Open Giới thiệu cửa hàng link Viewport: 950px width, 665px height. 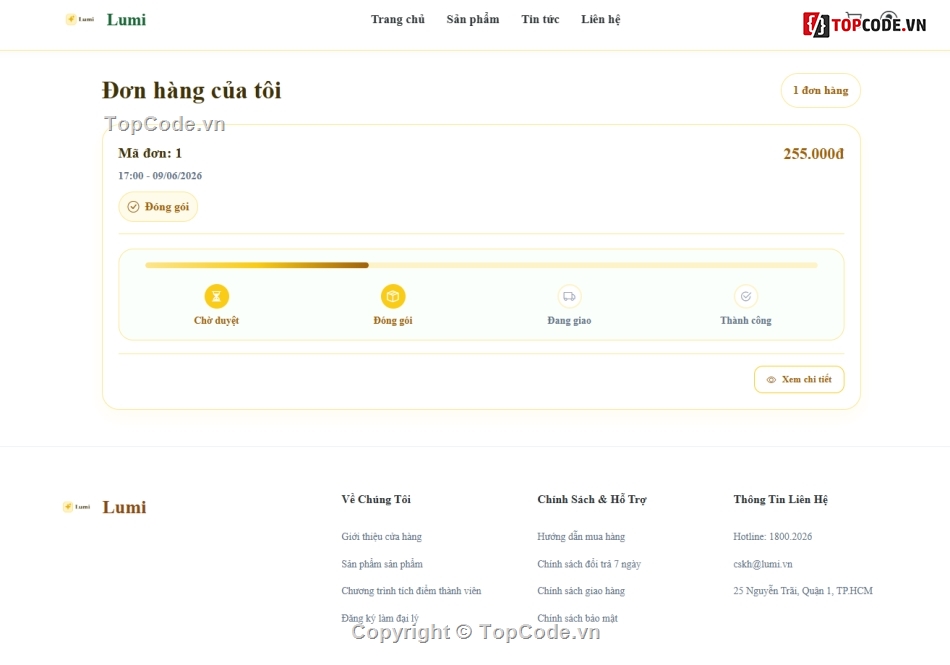(381, 537)
